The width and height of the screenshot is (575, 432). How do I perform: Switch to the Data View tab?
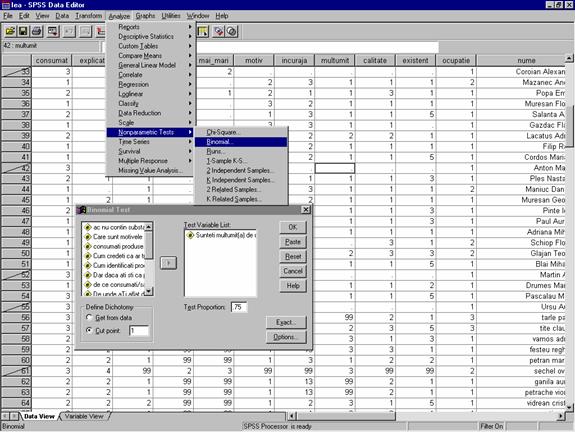[39, 416]
